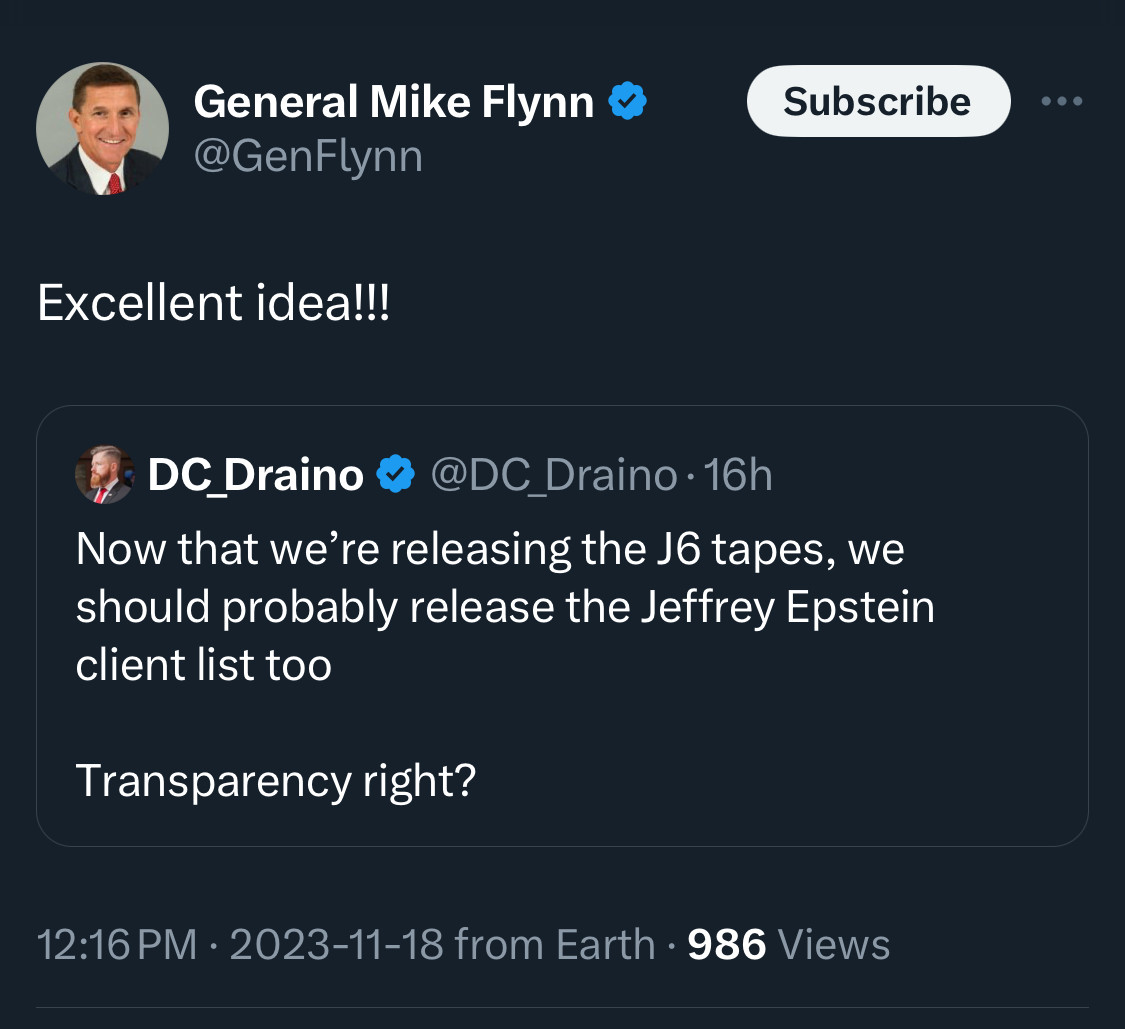This screenshot has width=1125, height=1029.
Task: Click the verified badge beside DC_Draino
Action: (x=396, y=475)
